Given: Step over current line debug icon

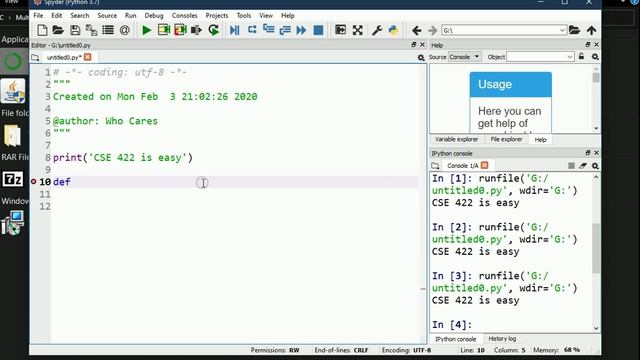Looking at the screenshot, I should [252, 30].
